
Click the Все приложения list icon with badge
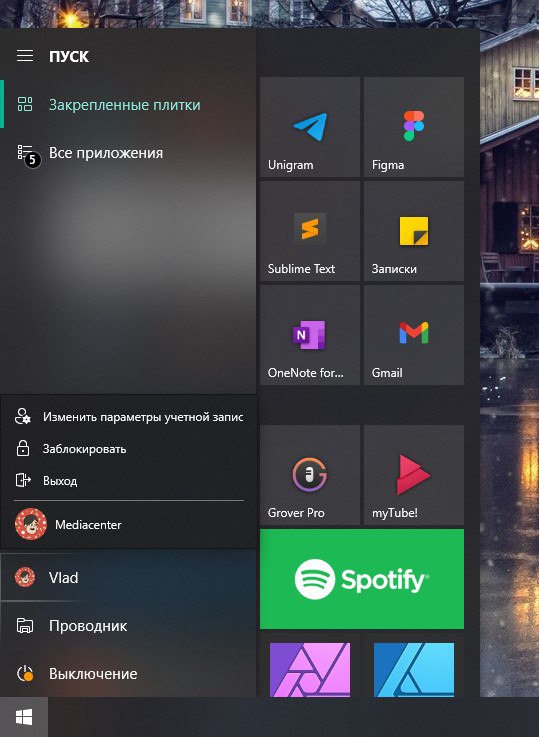[x=28, y=155]
